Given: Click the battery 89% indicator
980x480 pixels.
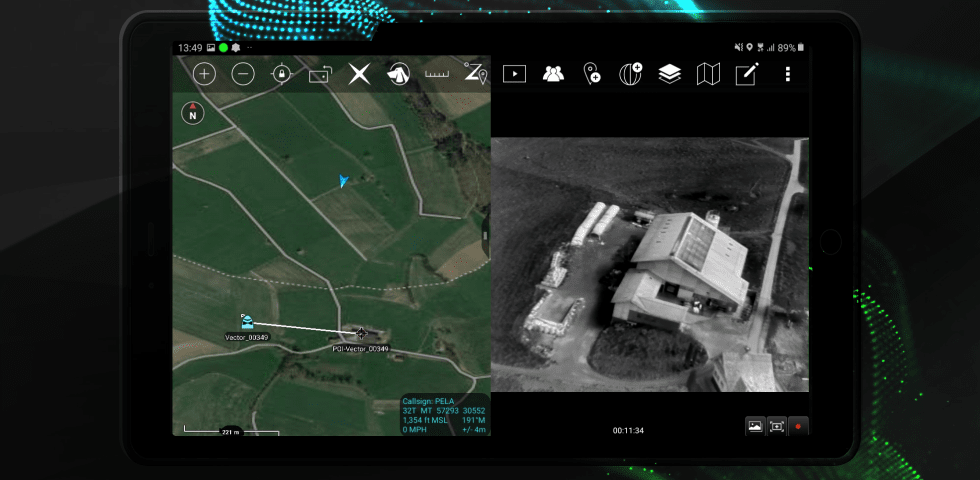Looking at the screenshot, I should pyautogui.click(x=791, y=48).
